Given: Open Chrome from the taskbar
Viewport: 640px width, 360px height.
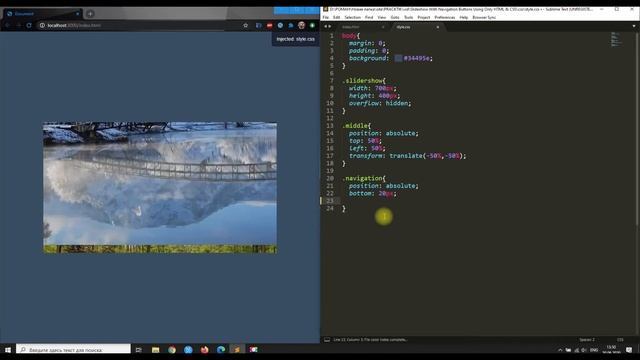Looking at the screenshot, I should click(x=172, y=350).
